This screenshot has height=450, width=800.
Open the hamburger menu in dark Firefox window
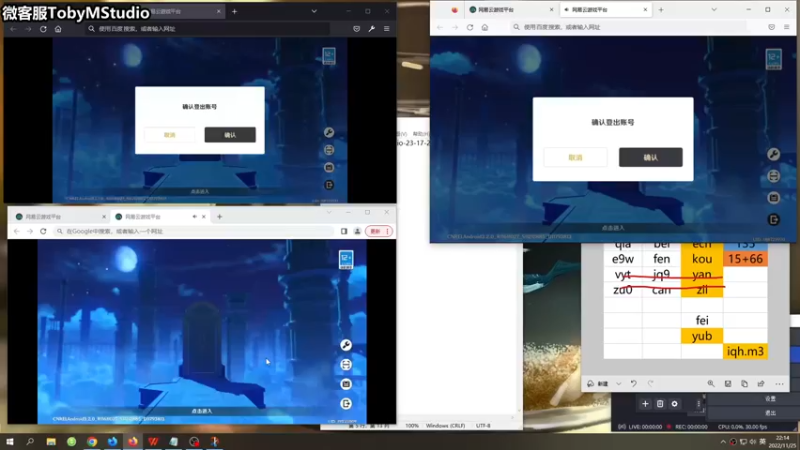[x=387, y=29]
